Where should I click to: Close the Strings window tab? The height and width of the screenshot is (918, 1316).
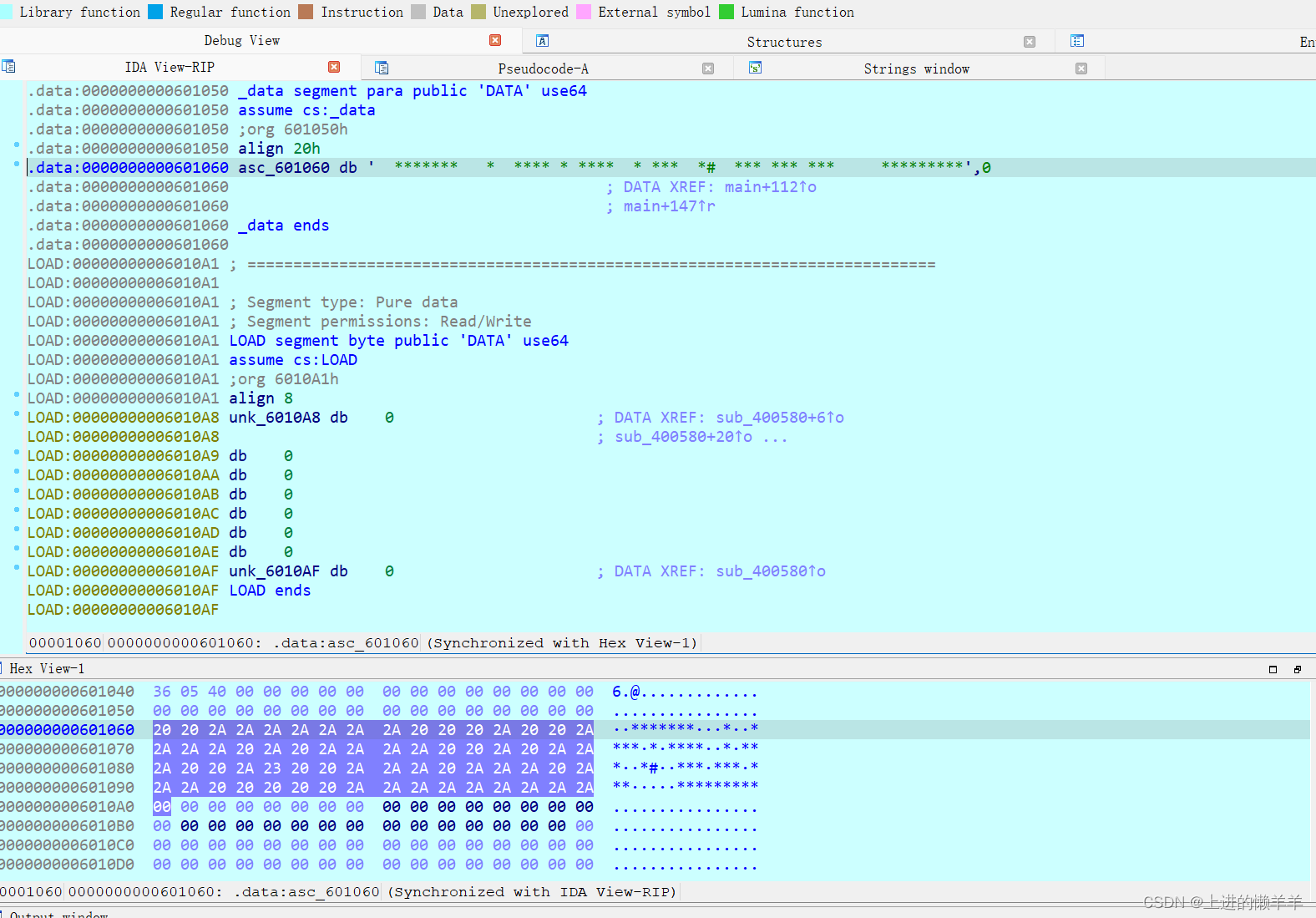[x=1081, y=68]
